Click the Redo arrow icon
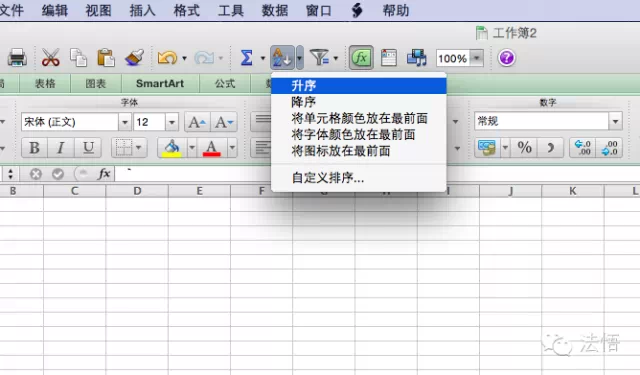 (x=204, y=58)
